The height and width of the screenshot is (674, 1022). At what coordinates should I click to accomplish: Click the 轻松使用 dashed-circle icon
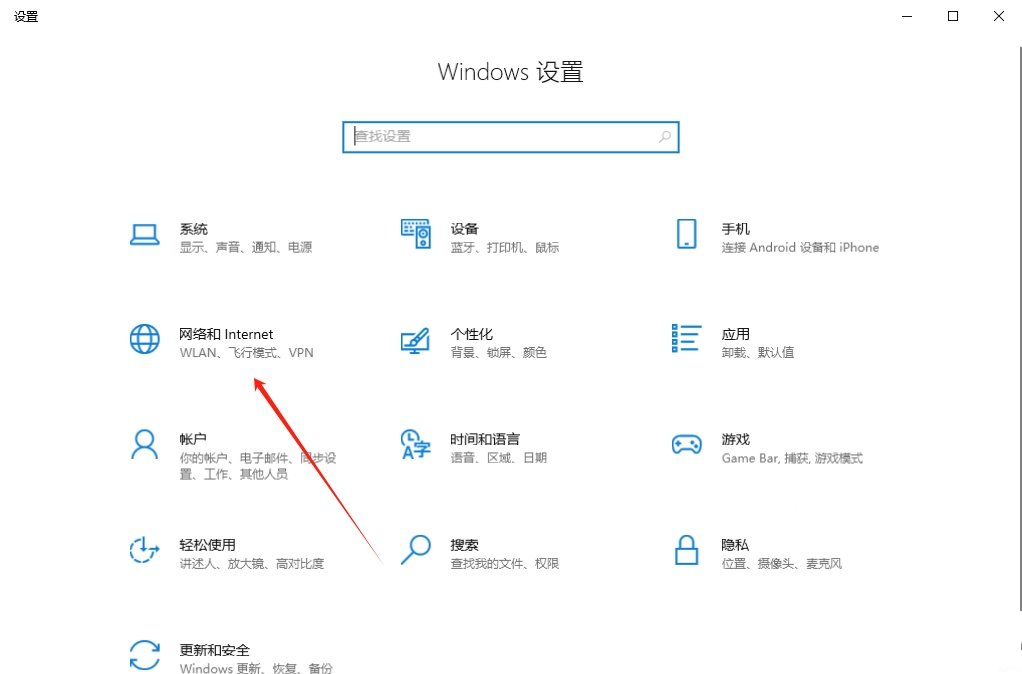pos(144,550)
